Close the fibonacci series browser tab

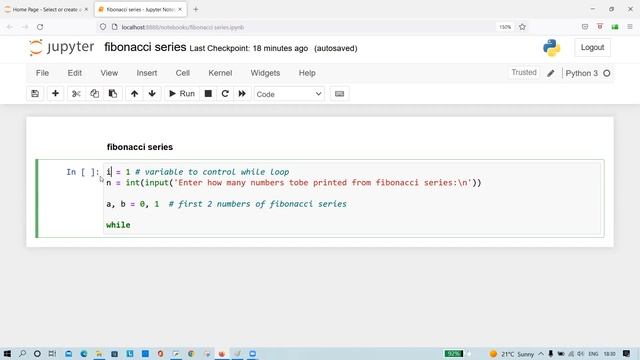tap(180, 9)
